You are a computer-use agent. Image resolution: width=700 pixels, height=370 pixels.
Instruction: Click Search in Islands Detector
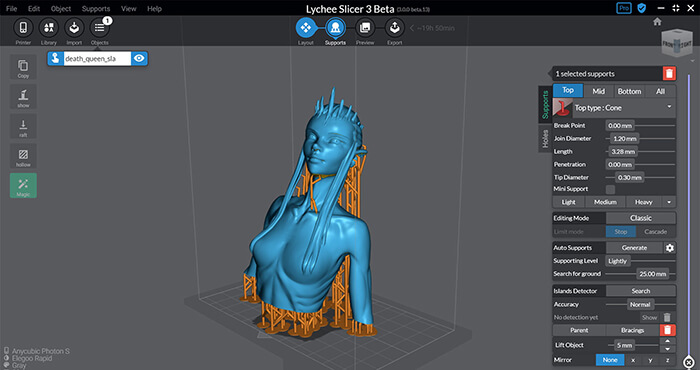[x=641, y=291]
